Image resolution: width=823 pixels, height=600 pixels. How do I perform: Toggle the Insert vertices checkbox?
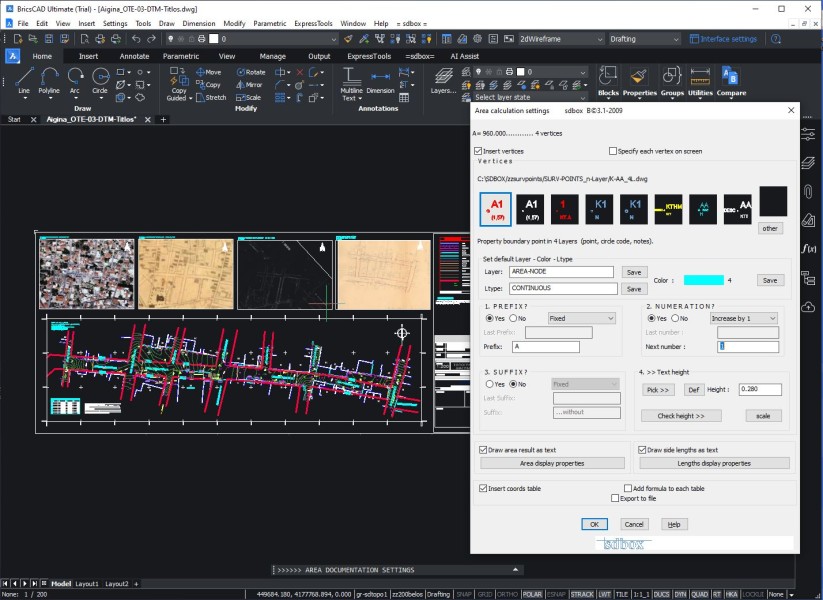click(478, 151)
